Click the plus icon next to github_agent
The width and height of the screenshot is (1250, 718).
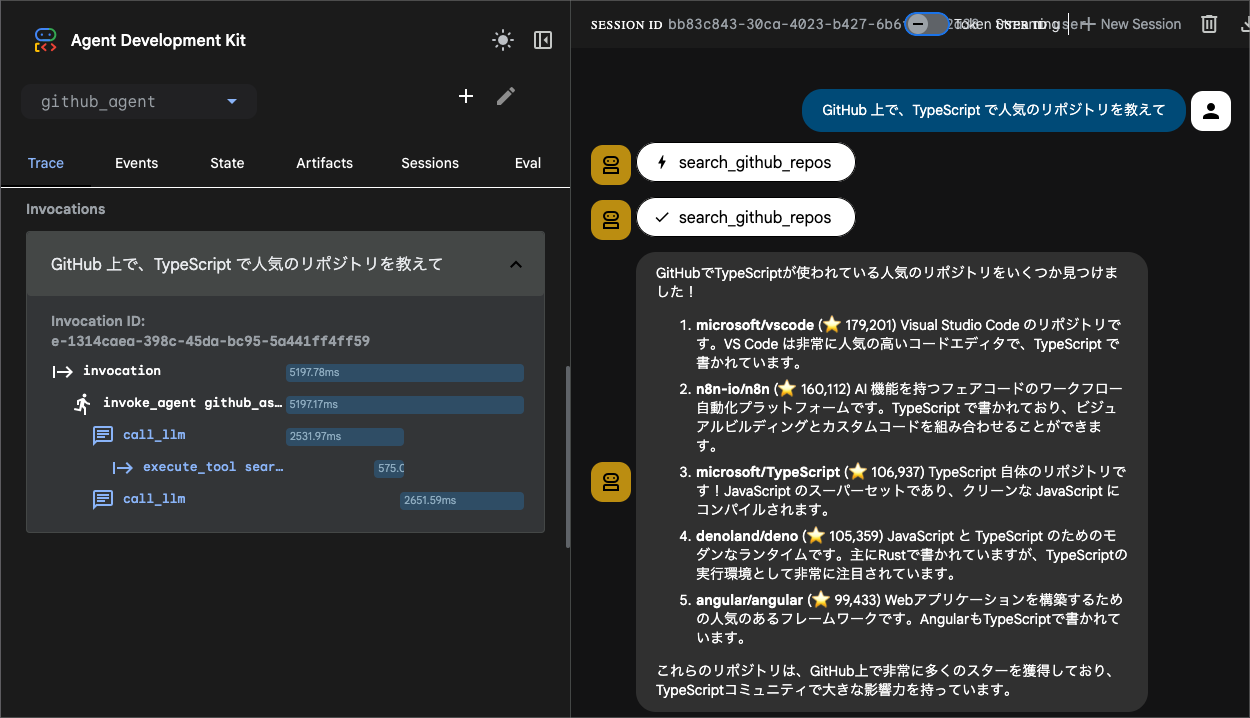(465, 96)
